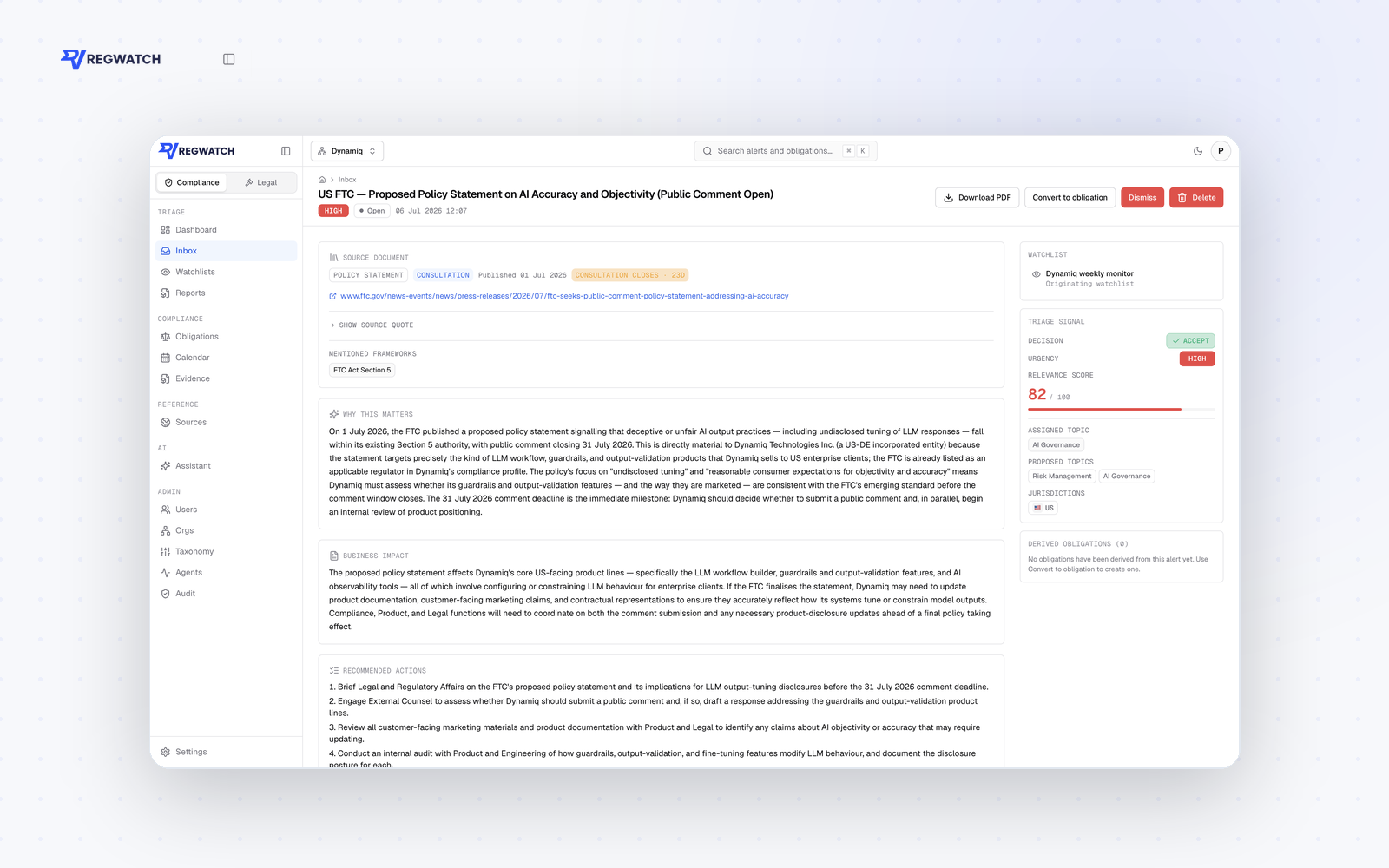Go to Obligations scales icon
The height and width of the screenshot is (868, 1389).
[166, 337]
